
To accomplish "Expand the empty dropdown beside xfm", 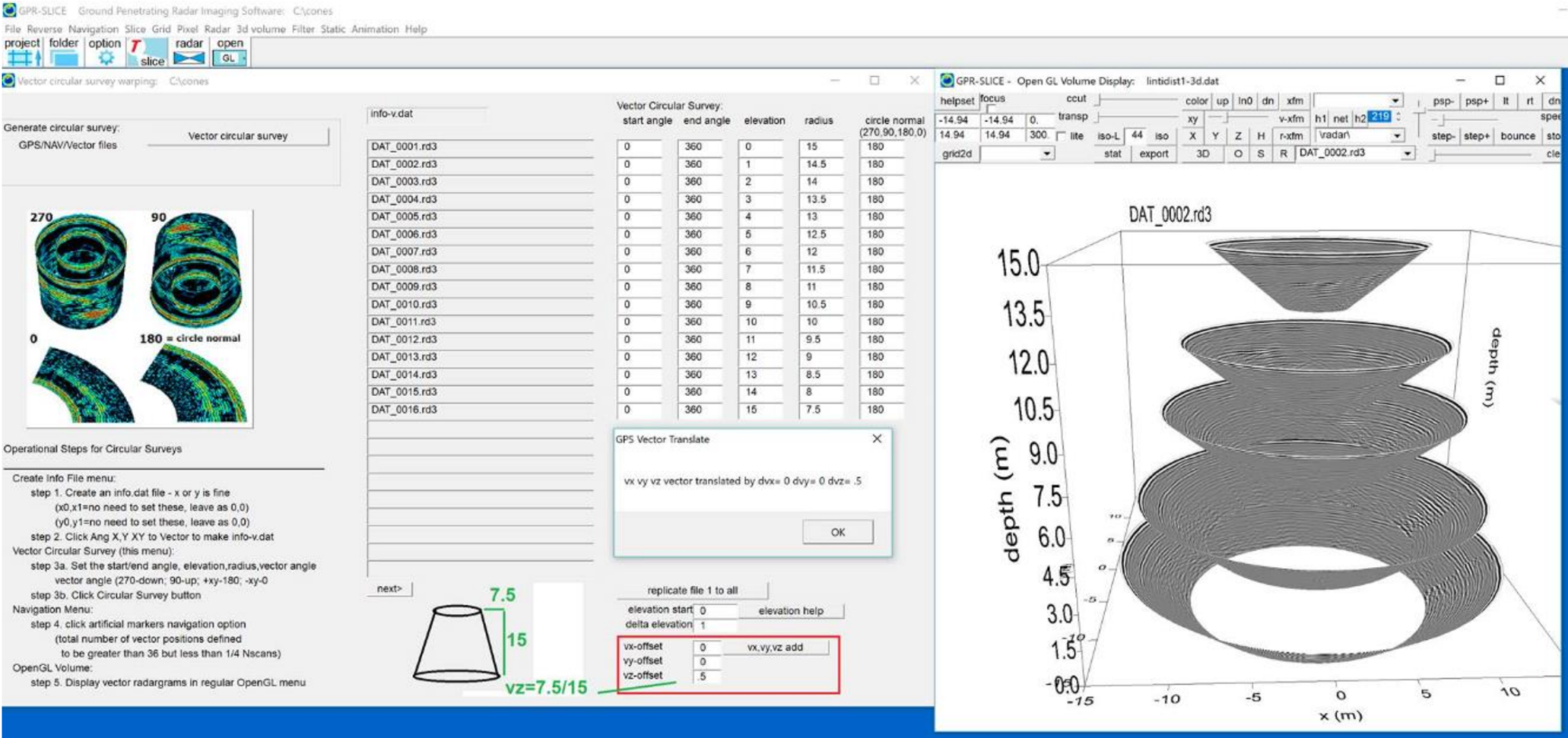I will (x=1396, y=100).
